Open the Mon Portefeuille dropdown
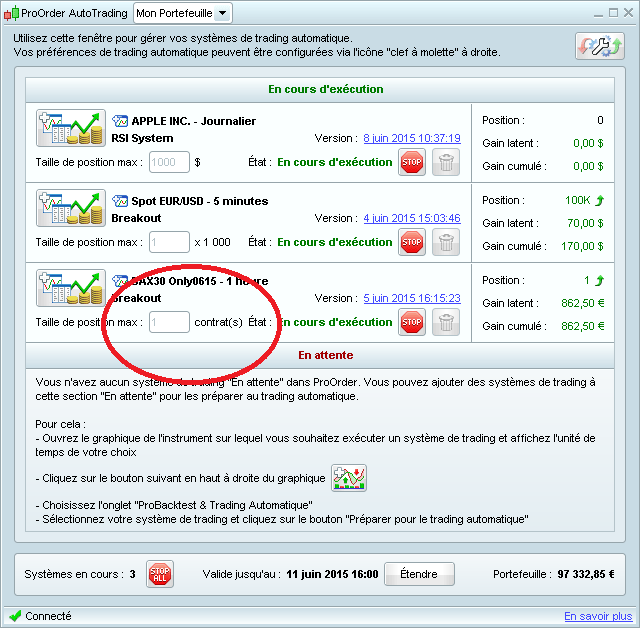The image size is (640, 628). pyautogui.click(x=183, y=13)
